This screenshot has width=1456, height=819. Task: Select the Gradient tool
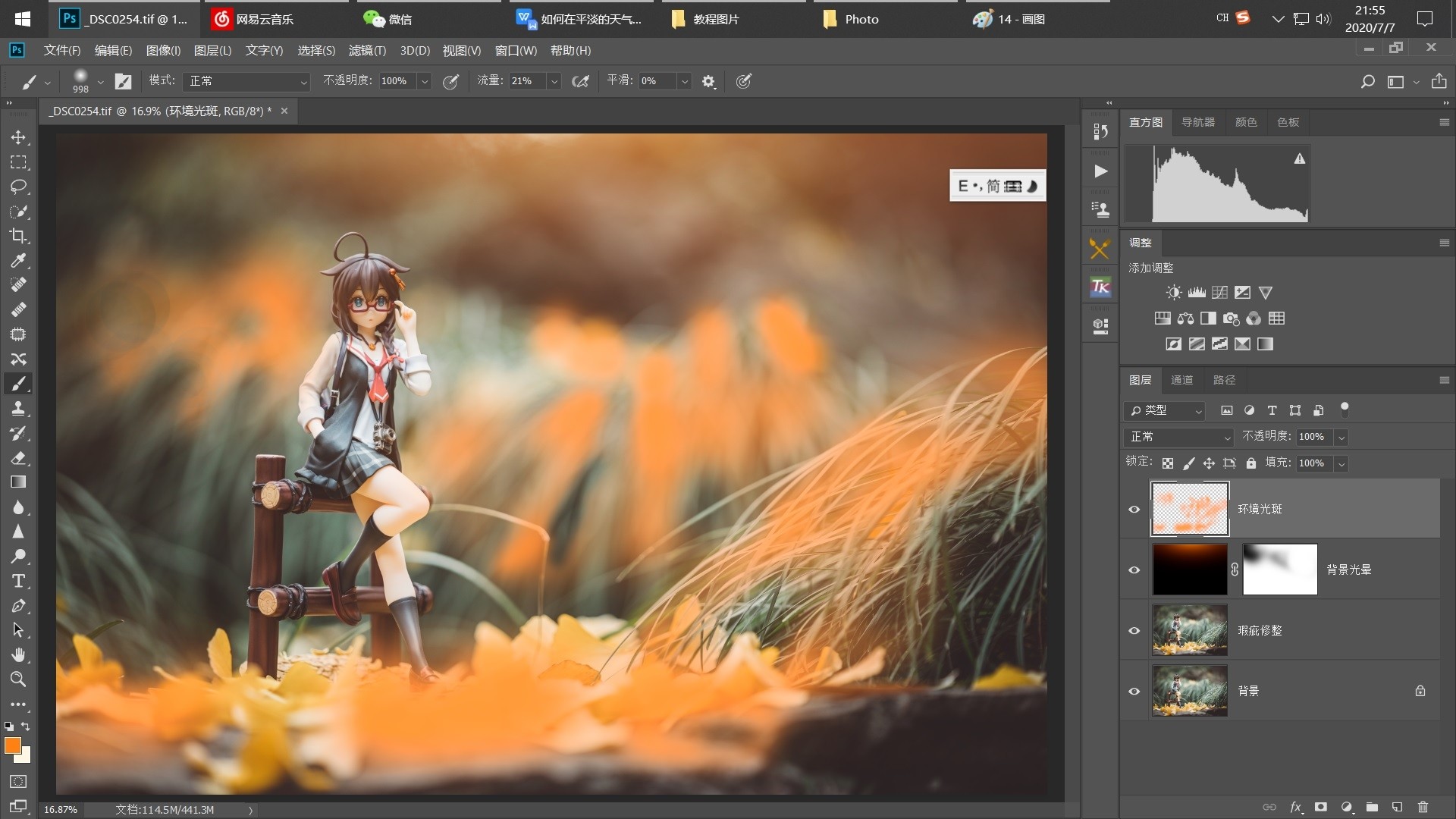(18, 482)
